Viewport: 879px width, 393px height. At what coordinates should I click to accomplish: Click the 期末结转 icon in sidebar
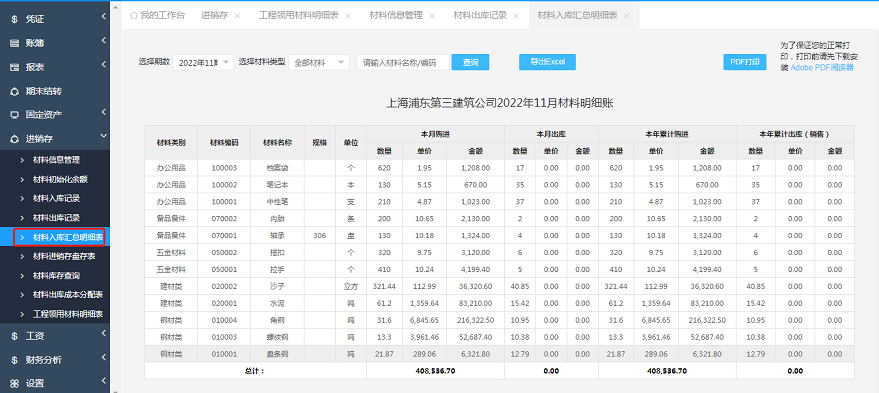pos(15,91)
